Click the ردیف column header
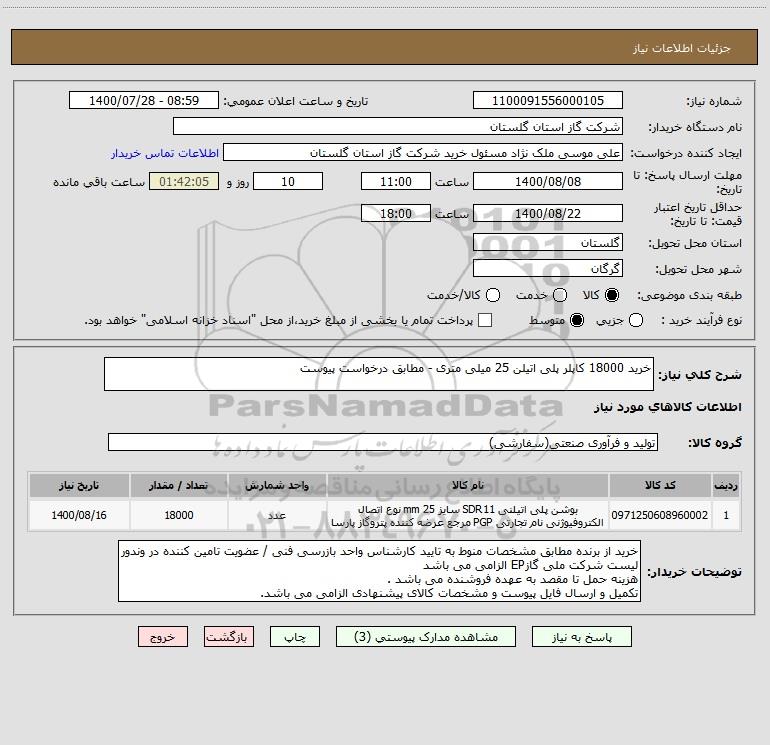The width and height of the screenshot is (770, 745). coord(726,485)
